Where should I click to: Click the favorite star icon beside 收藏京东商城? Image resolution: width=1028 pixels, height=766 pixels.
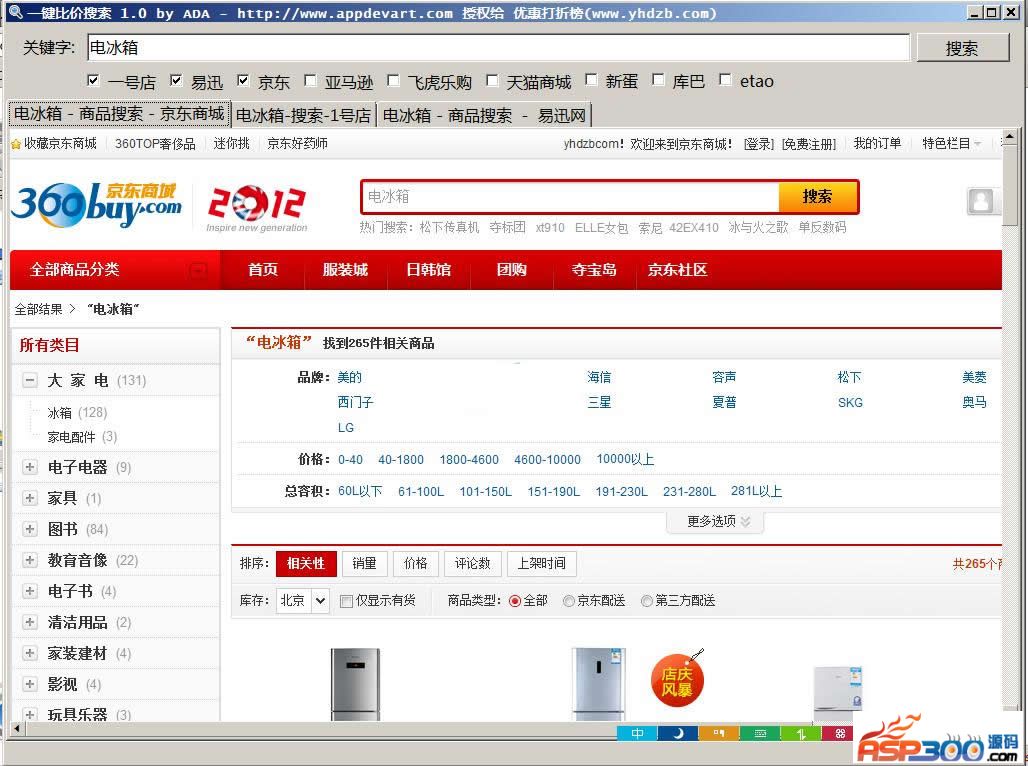tap(16, 144)
